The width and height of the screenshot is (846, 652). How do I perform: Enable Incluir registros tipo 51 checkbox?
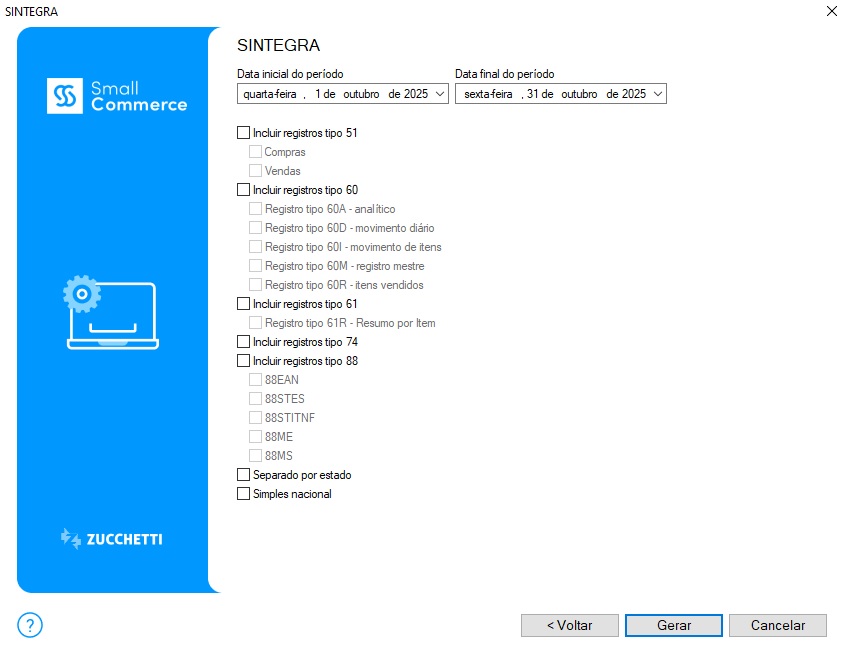[x=243, y=133]
